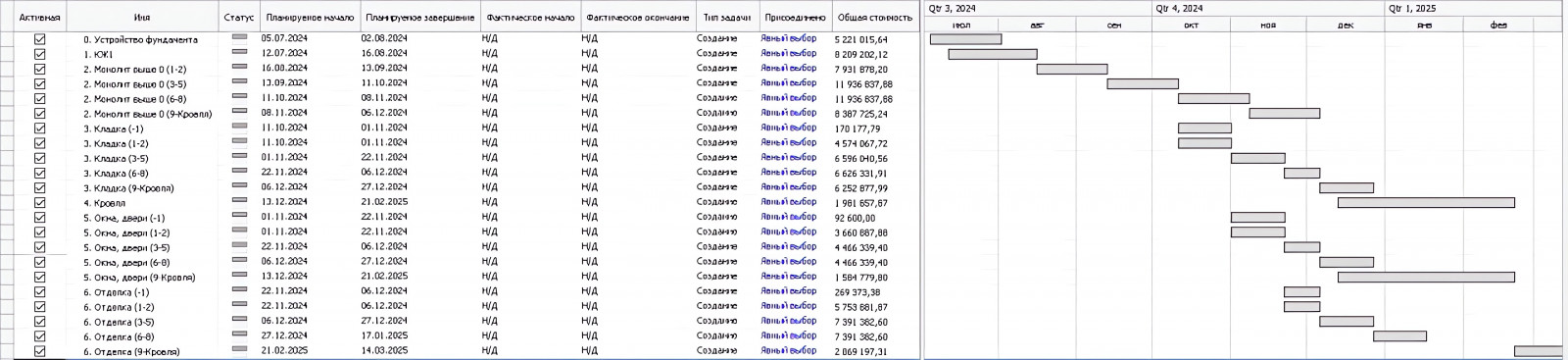The height and width of the screenshot is (360, 1568).
Task: Click status icon of 3. Кладка (3-5)
Action: [x=239, y=156]
